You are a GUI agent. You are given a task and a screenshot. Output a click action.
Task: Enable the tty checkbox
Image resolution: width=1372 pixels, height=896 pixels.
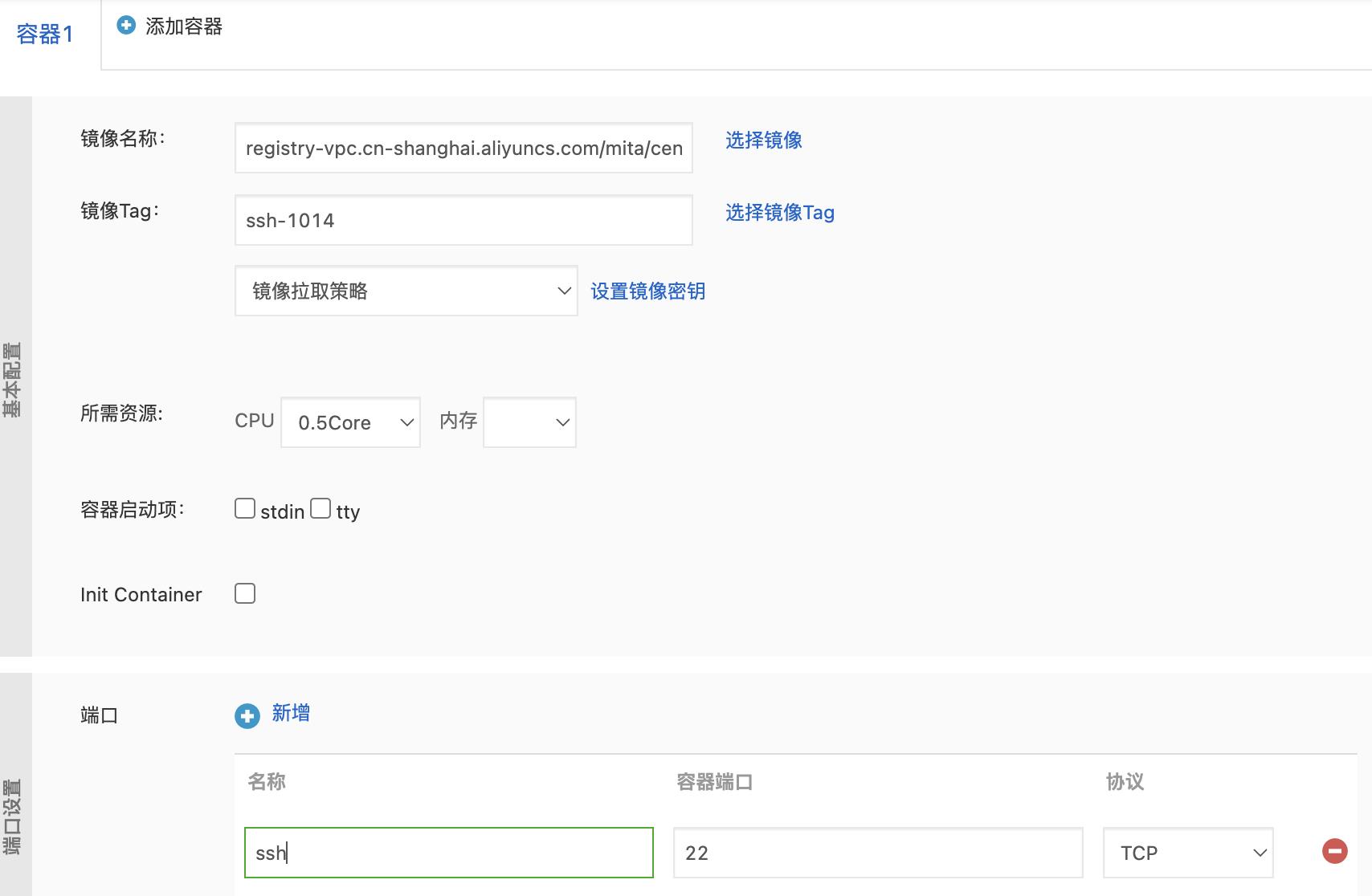tap(321, 508)
